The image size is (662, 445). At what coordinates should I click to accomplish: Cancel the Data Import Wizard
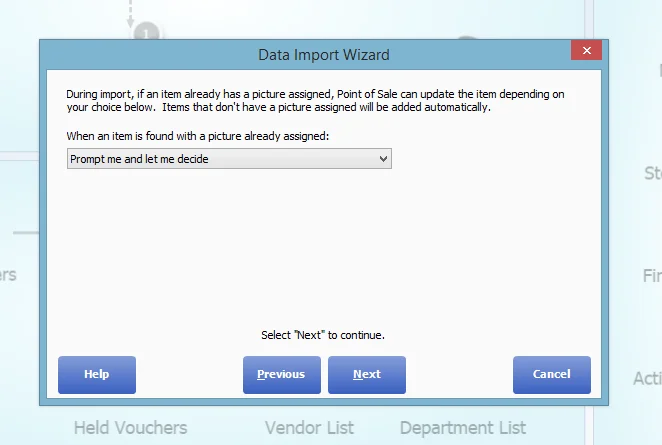(552, 374)
